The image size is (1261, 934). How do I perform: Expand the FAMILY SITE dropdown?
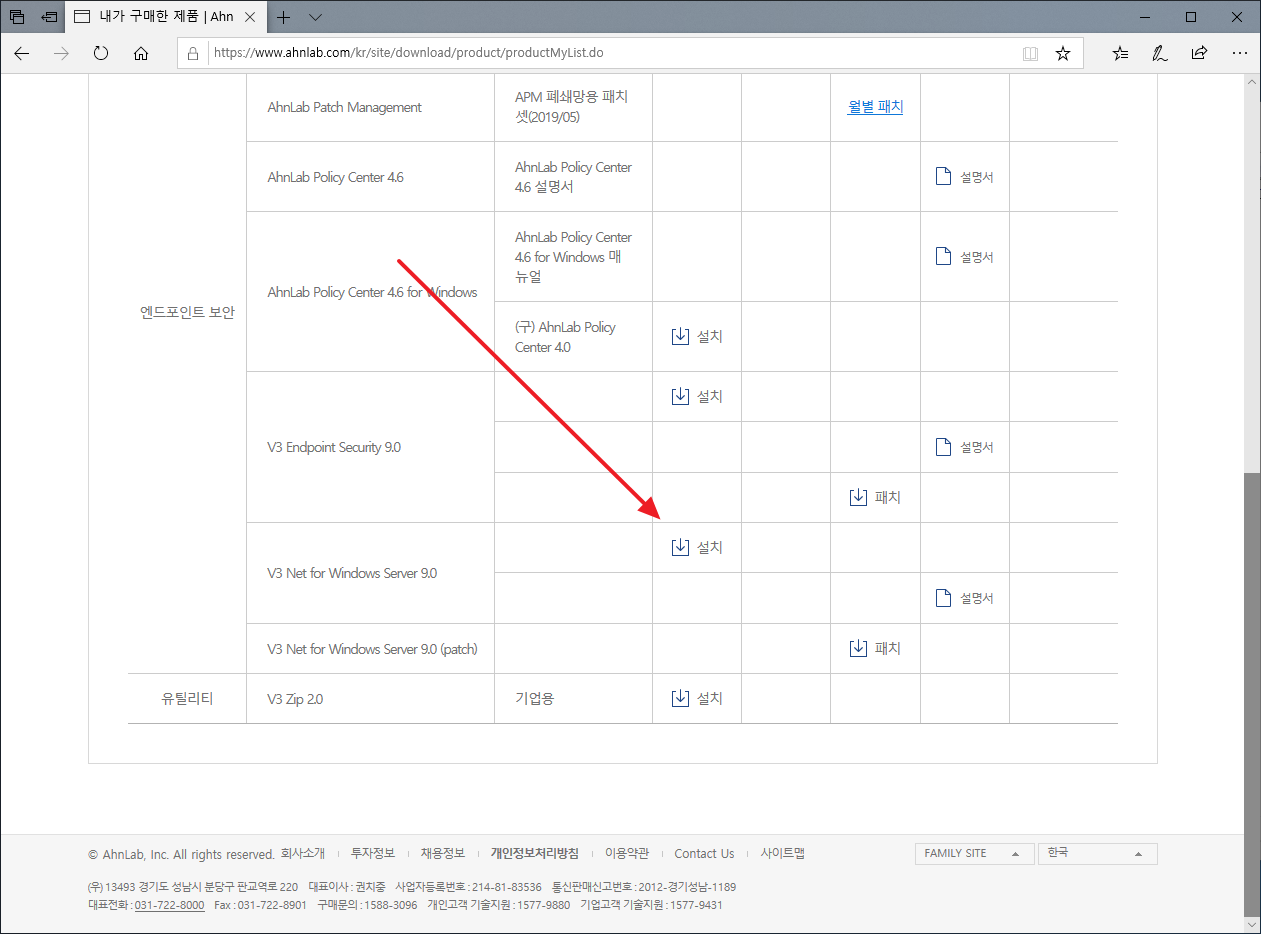974,854
